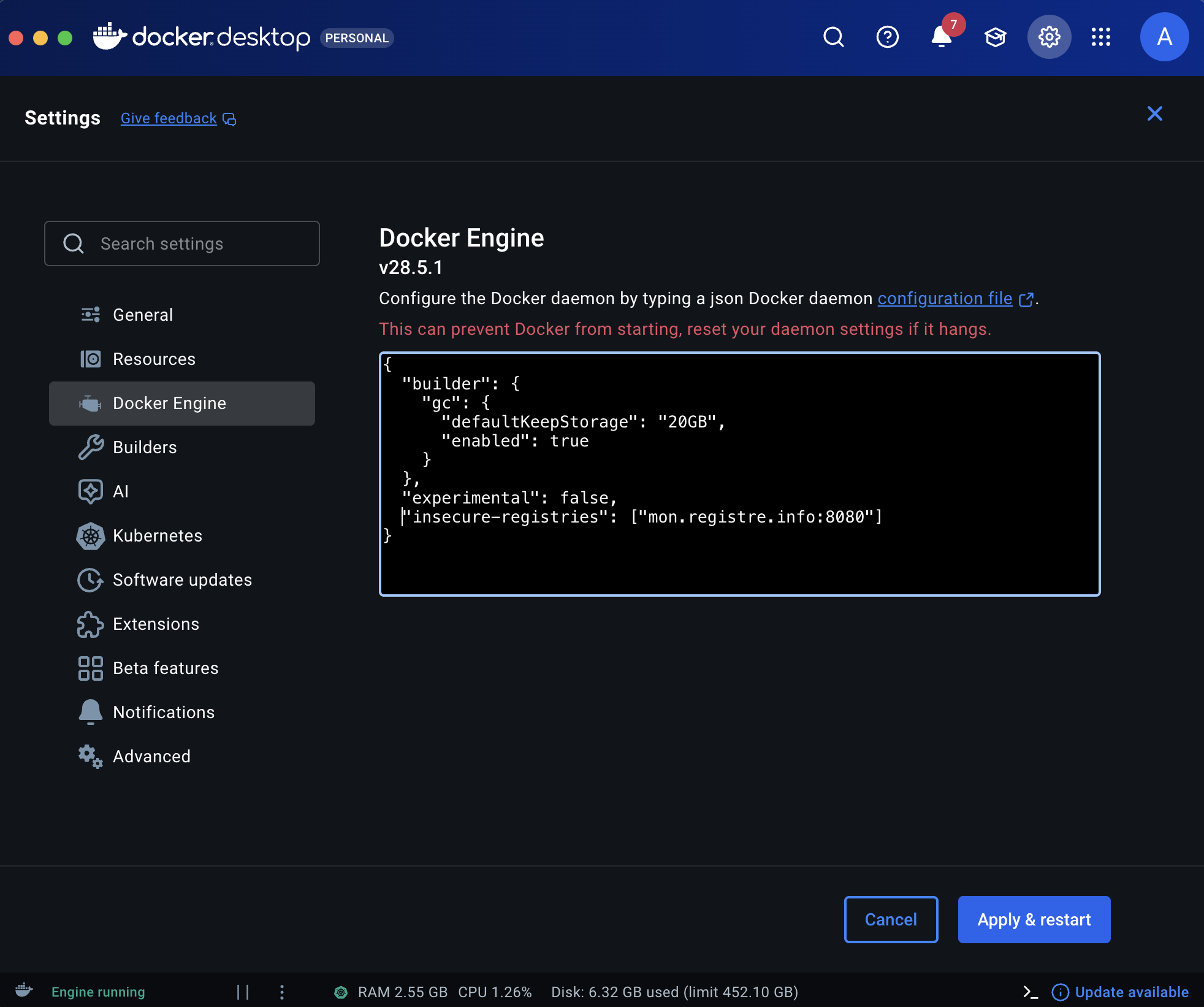Open the configuration file link
The image size is (1204, 1007).
point(945,299)
